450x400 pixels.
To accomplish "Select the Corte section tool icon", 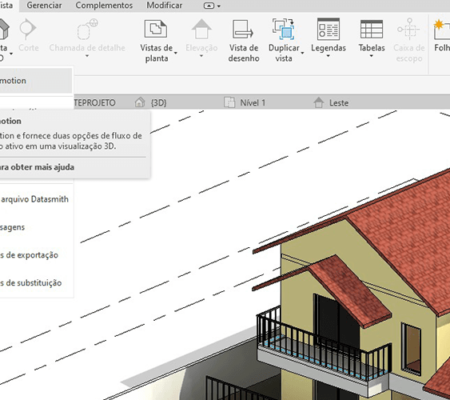I will click(28, 29).
